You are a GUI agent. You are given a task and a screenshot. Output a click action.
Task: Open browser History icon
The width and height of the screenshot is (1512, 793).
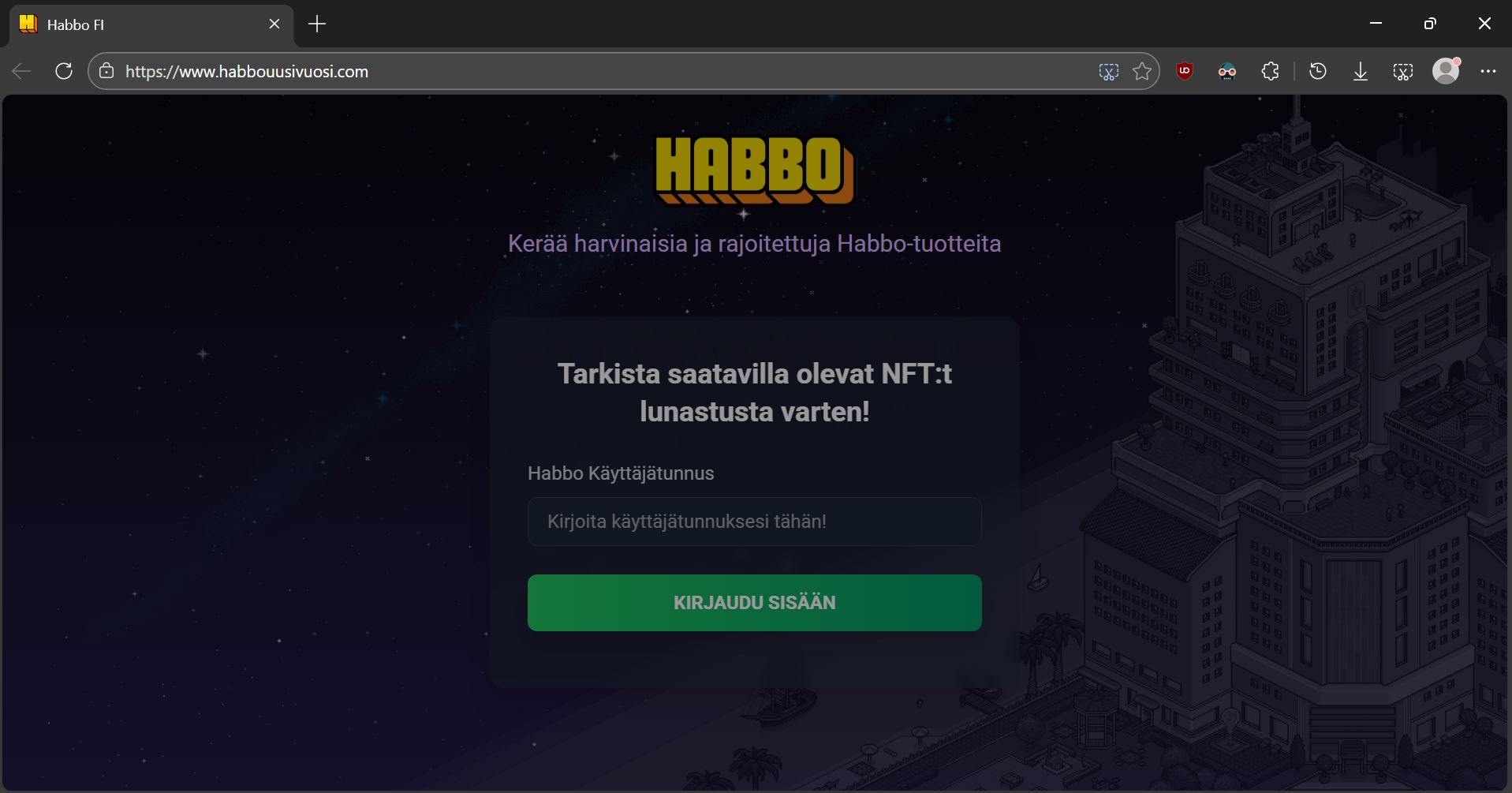(x=1317, y=71)
